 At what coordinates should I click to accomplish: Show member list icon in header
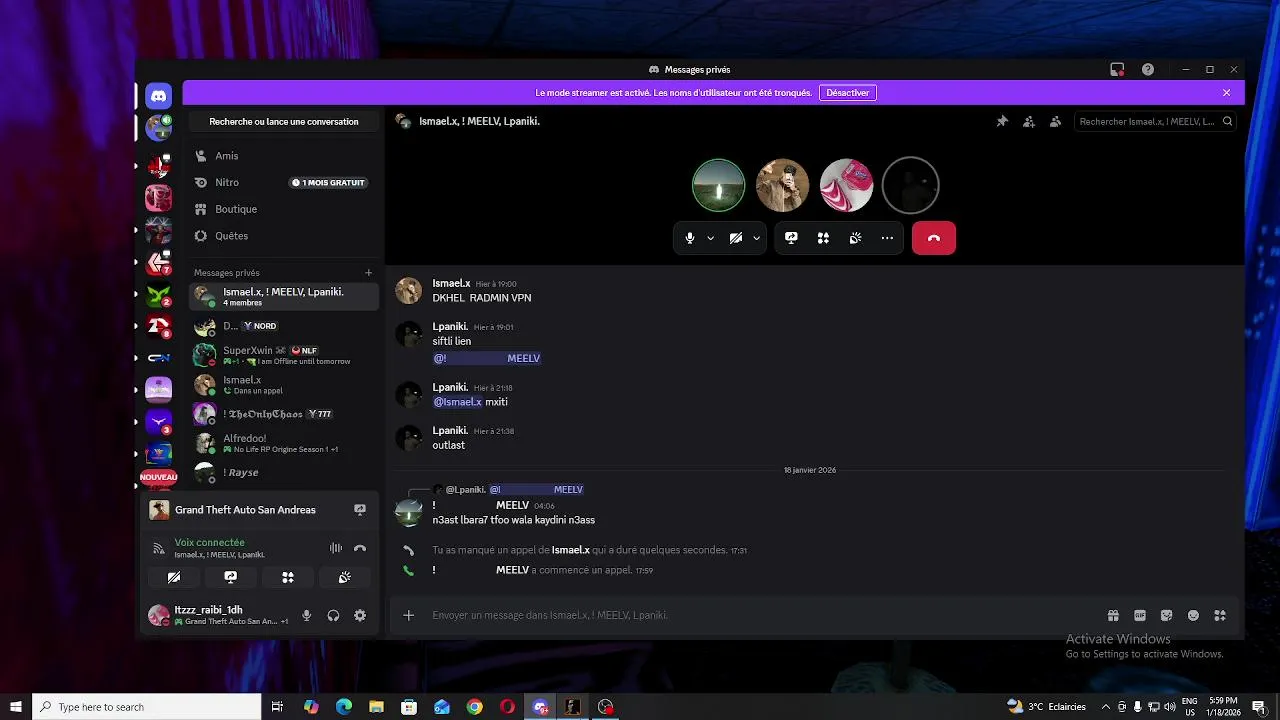(x=1055, y=122)
